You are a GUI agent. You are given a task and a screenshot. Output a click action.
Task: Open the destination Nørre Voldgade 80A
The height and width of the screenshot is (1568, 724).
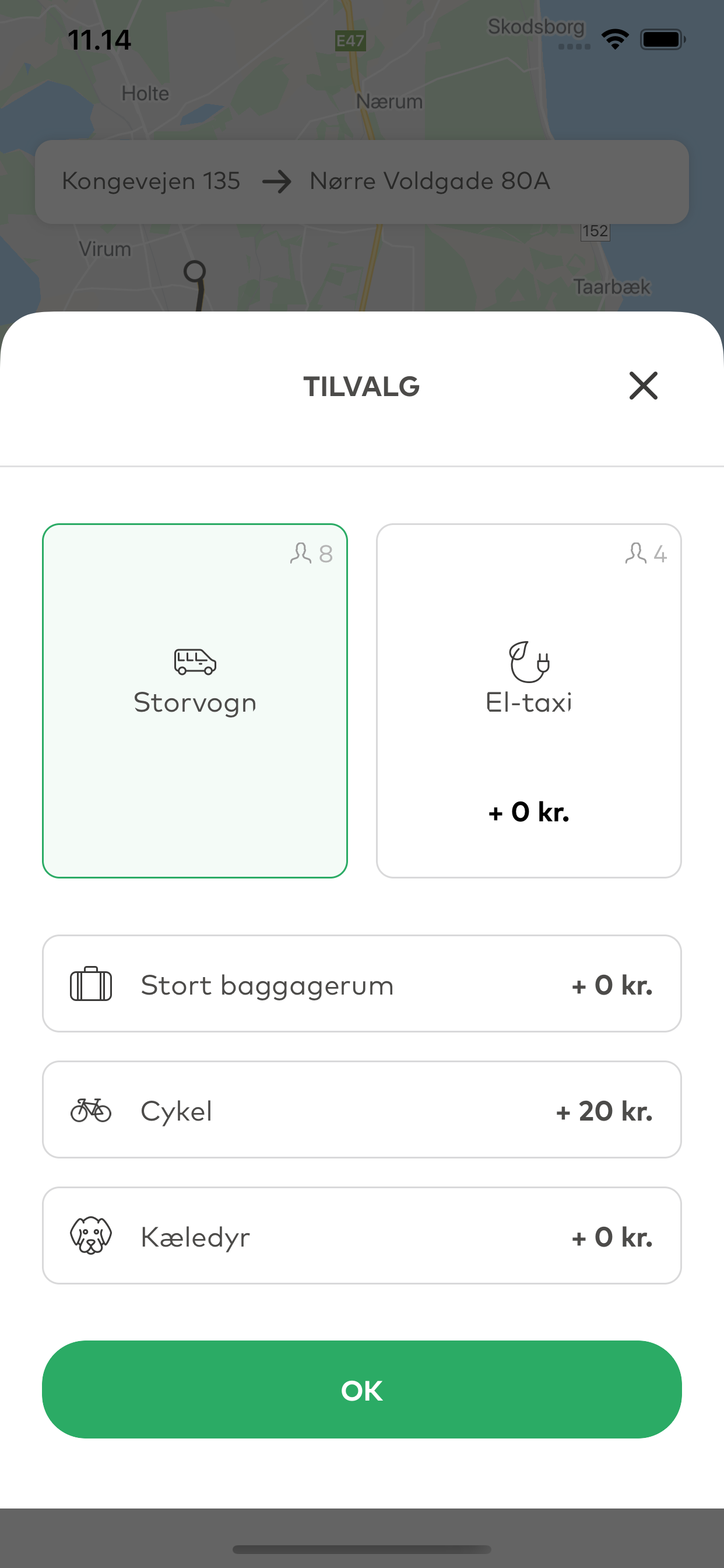point(430,181)
